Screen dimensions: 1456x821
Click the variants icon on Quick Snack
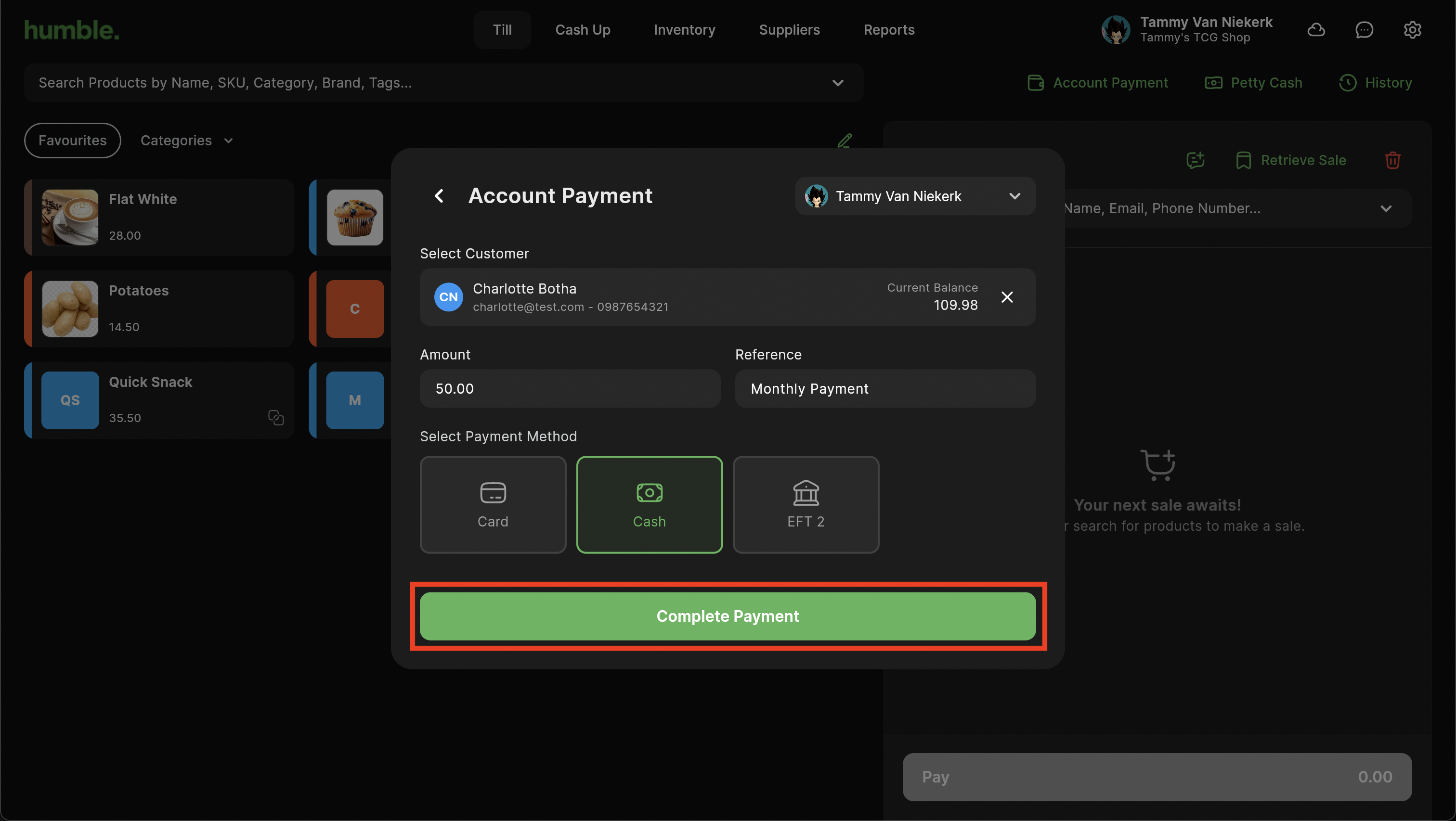click(276, 418)
